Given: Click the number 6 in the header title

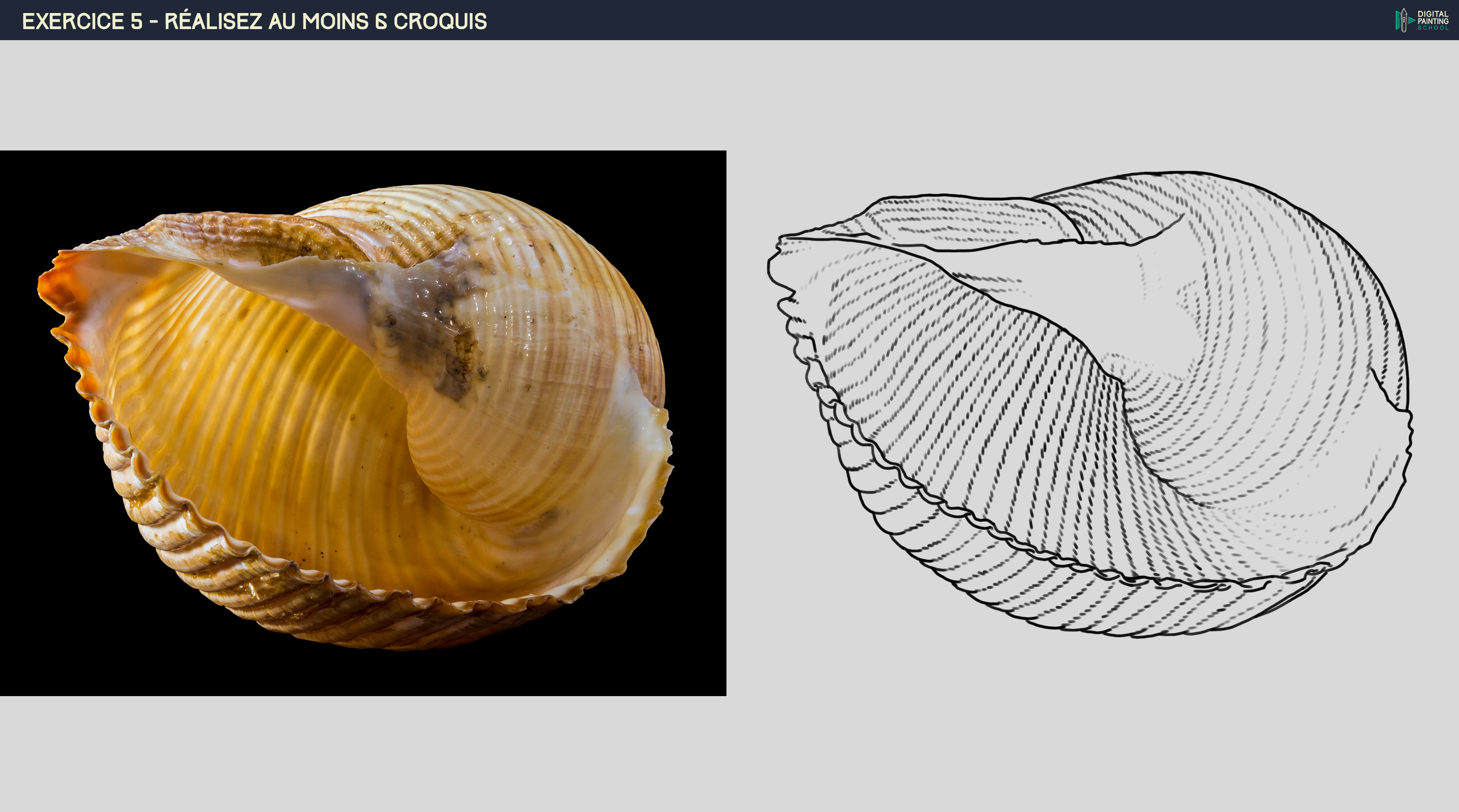Looking at the screenshot, I should point(381,22).
